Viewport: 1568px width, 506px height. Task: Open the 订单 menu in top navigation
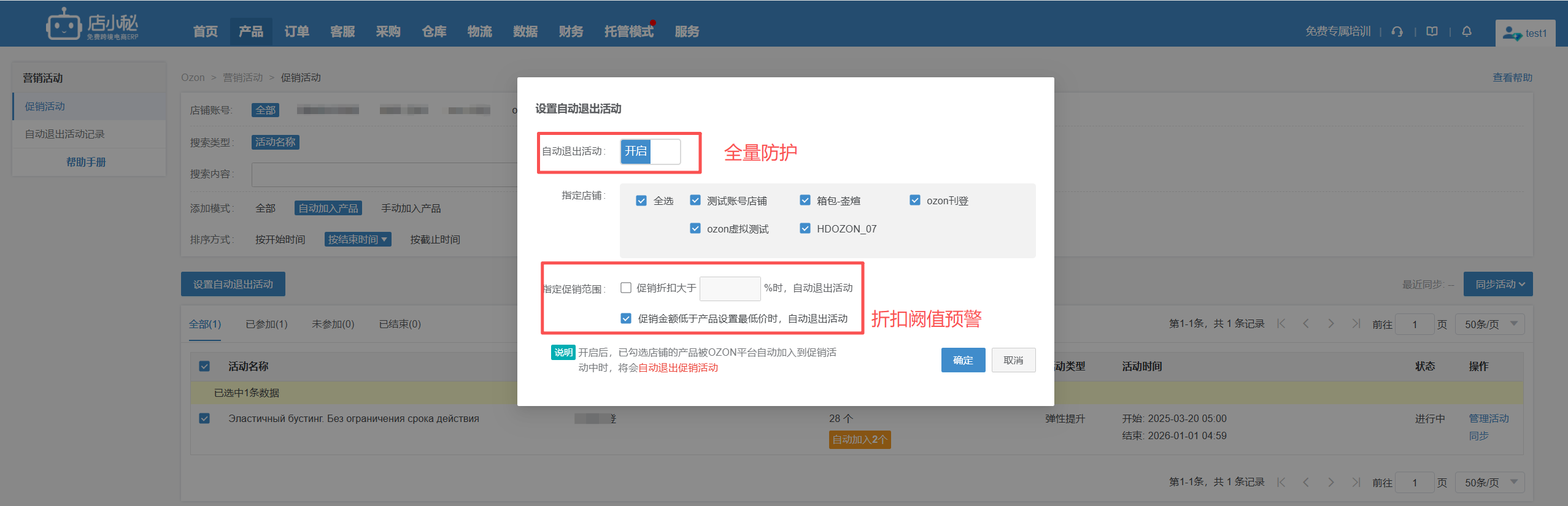pos(296,31)
